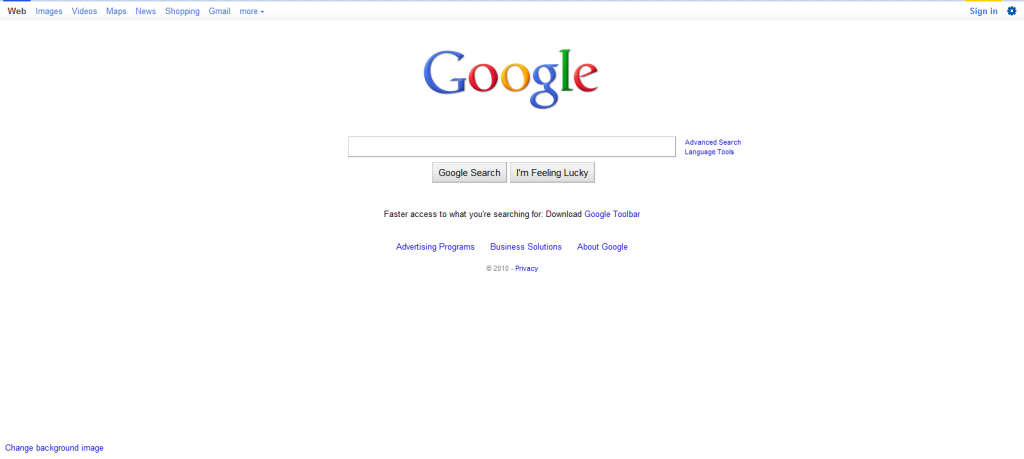Click the I'm Feeling Lucky button
The width and height of the screenshot is (1024, 459).
tap(552, 172)
